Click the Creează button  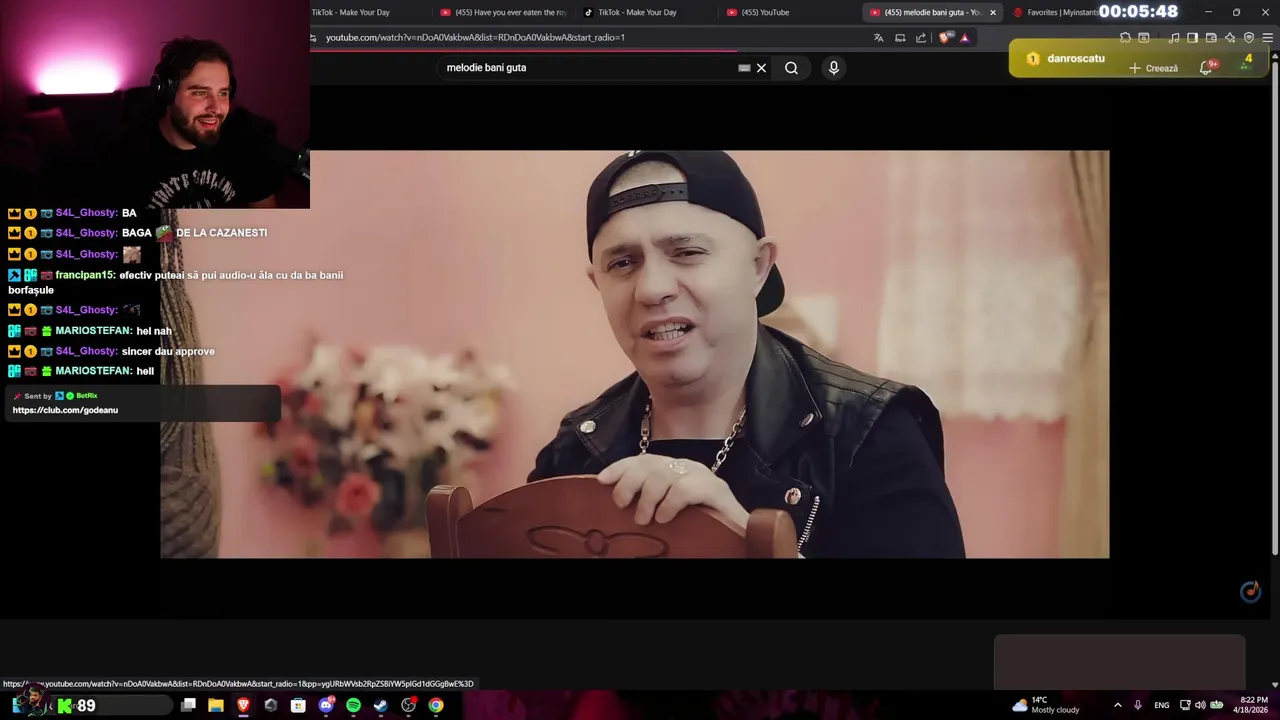pyautogui.click(x=1154, y=68)
